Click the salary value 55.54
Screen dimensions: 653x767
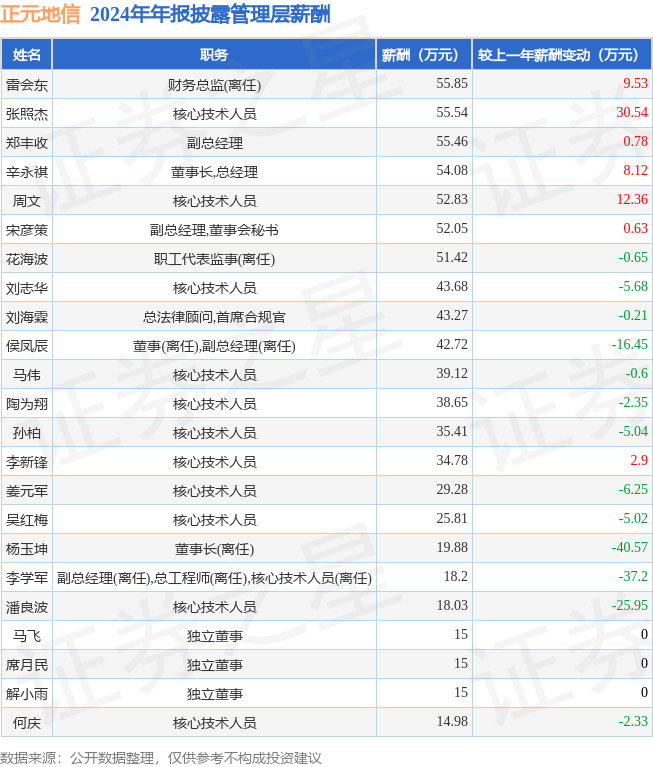(x=452, y=113)
